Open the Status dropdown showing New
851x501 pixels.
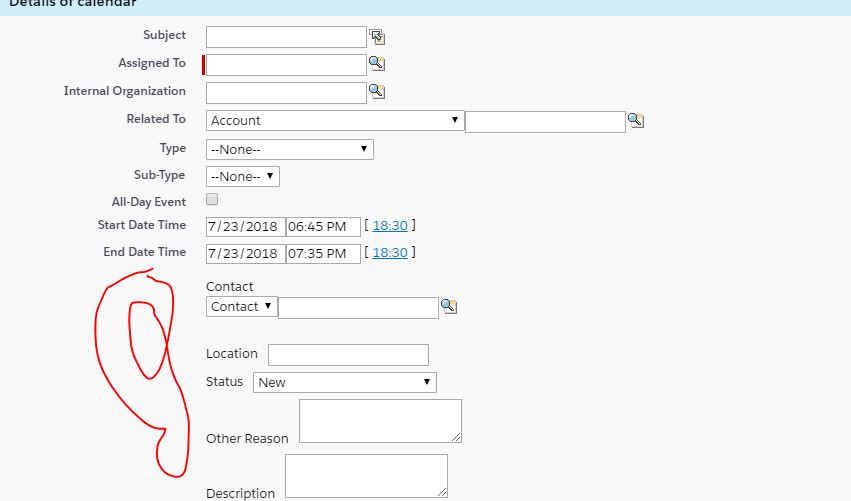345,382
